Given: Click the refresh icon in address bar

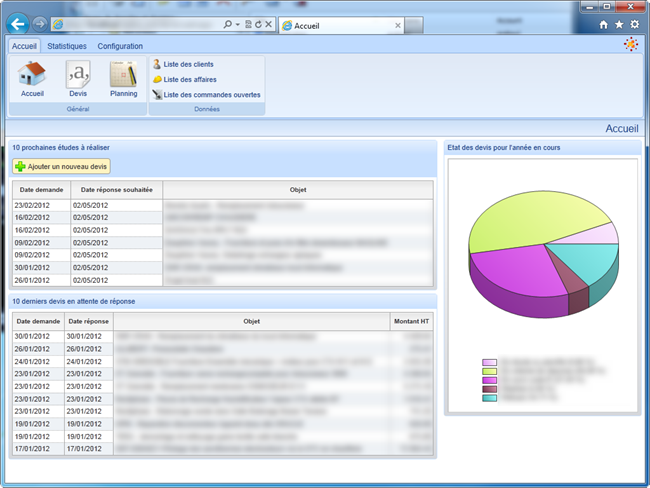Looking at the screenshot, I should coord(258,23).
